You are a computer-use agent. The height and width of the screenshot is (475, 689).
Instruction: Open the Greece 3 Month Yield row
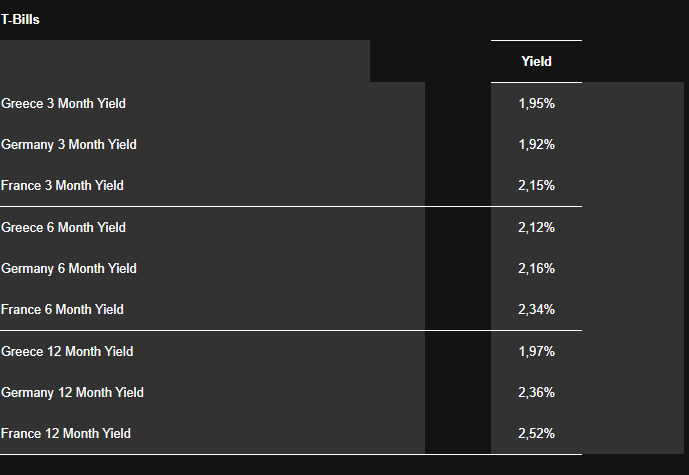pyautogui.click(x=64, y=104)
